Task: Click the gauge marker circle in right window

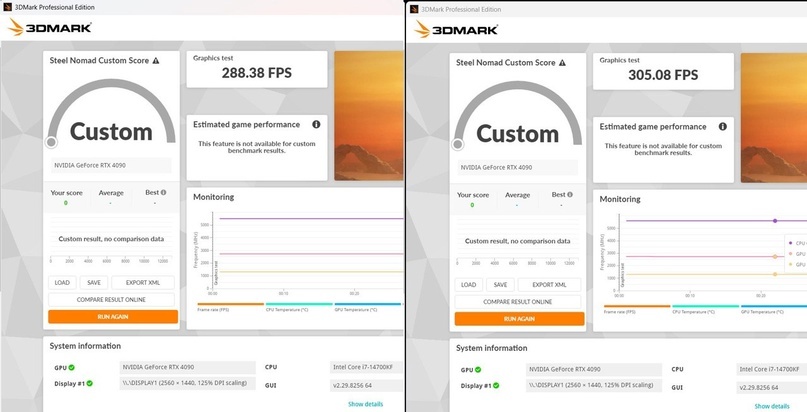Action: [458, 144]
